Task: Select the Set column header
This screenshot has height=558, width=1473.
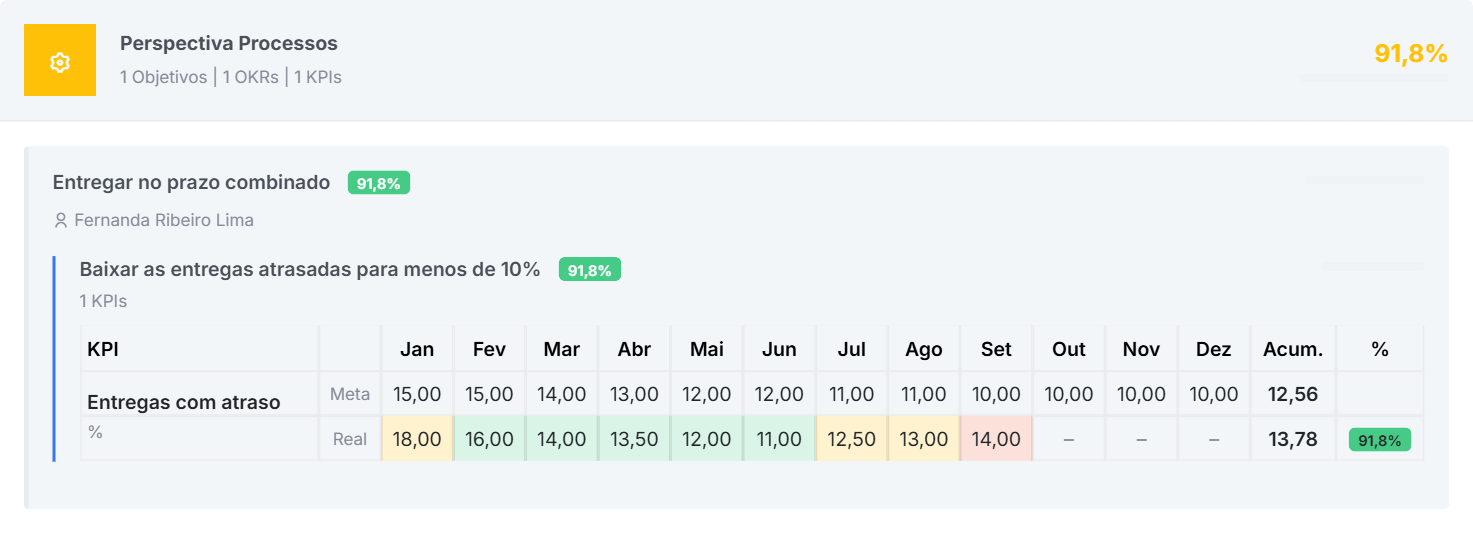Action: (996, 349)
